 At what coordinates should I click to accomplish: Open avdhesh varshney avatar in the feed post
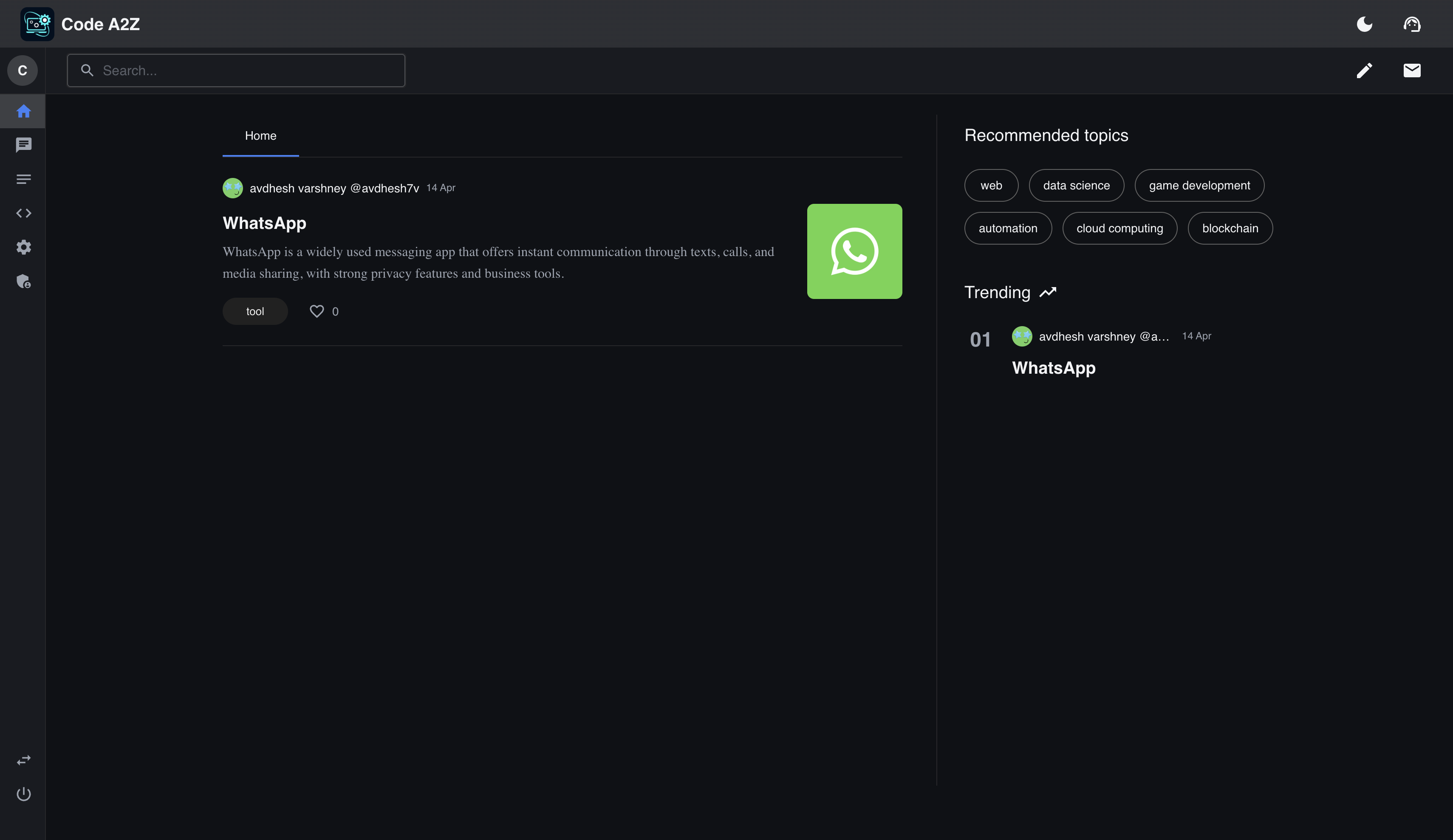tap(232, 188)
